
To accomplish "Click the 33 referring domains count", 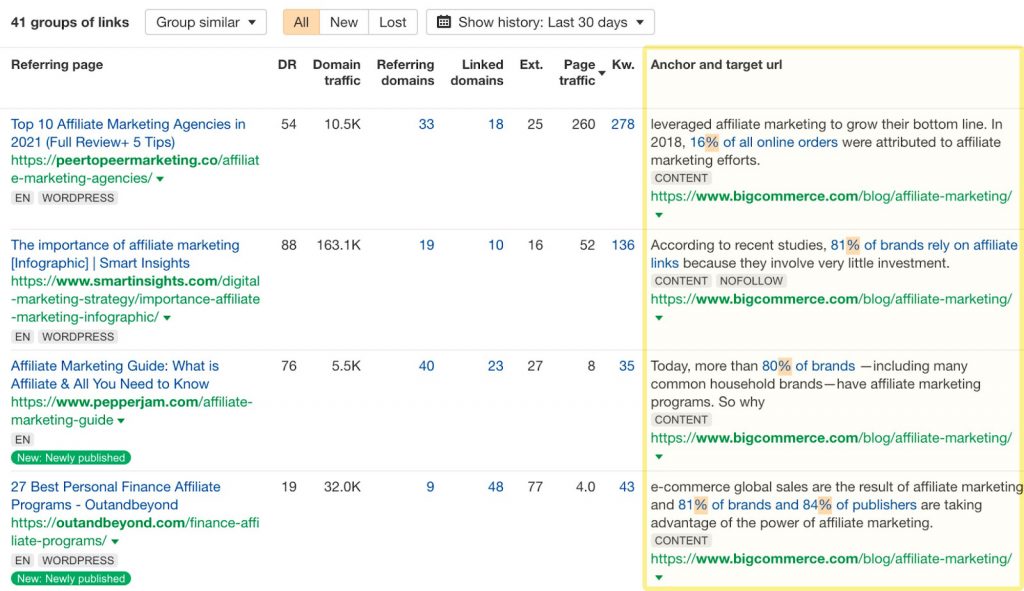I will (x=426, y=124).
